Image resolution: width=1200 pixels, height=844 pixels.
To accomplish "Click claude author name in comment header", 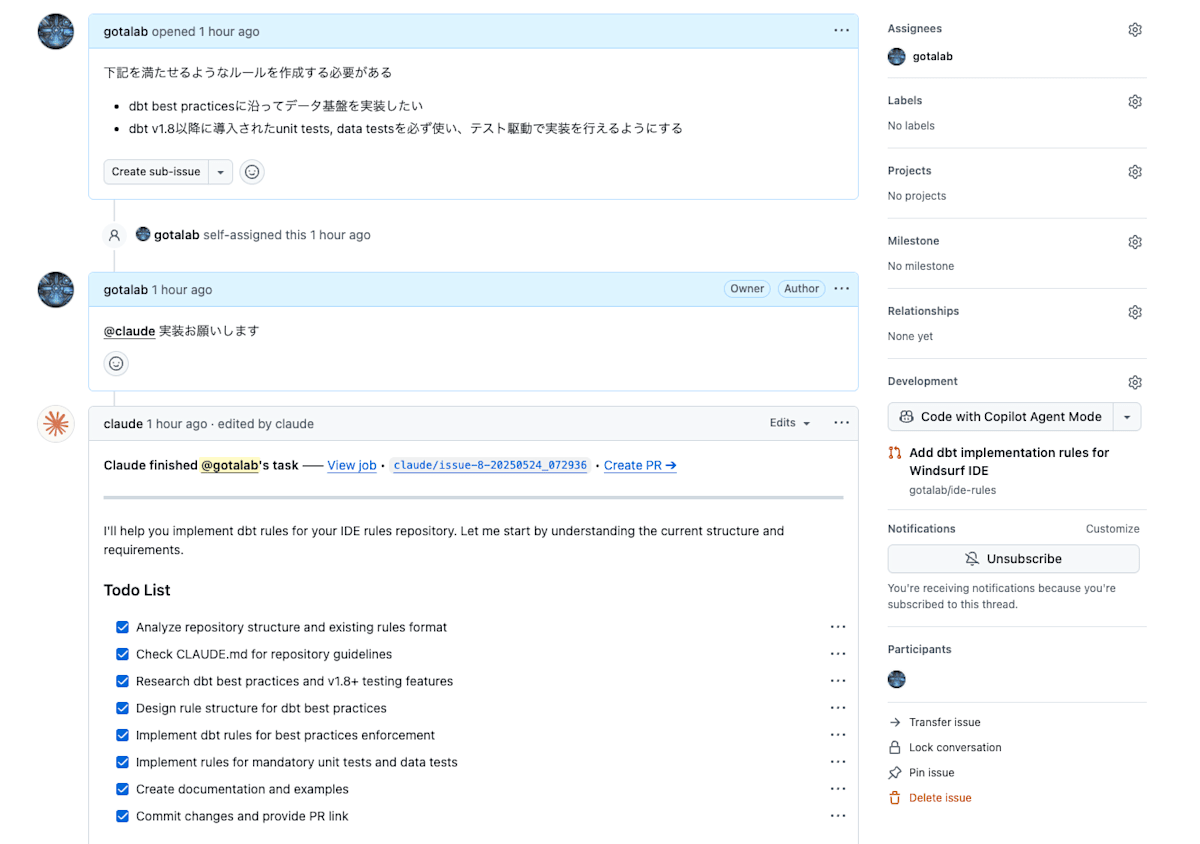I will [123, 424].
